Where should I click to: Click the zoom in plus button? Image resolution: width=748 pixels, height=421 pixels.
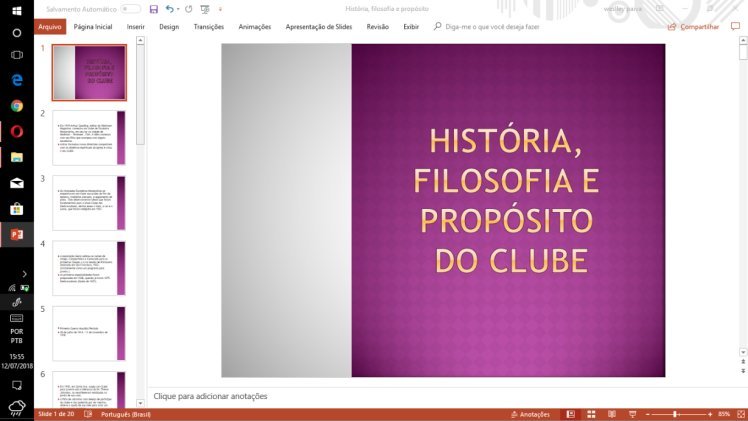click(x=710, y=414)
